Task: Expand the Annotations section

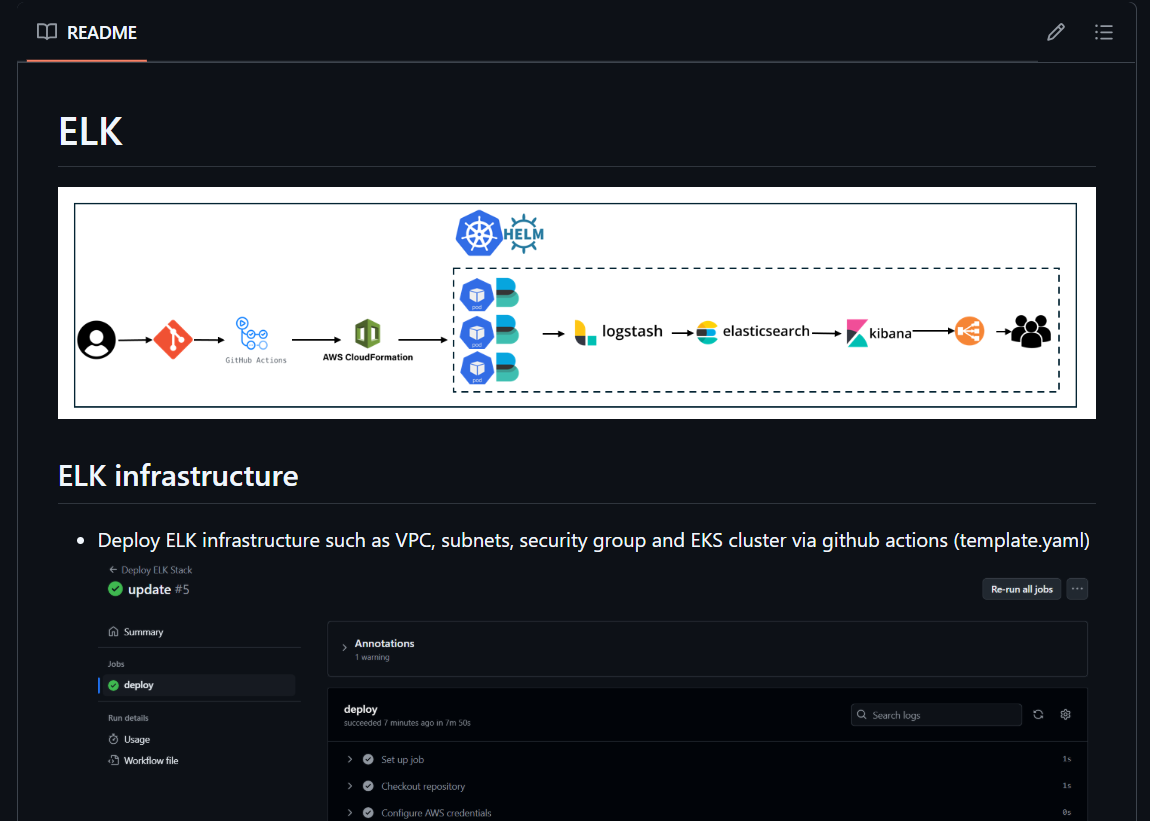Action: 384,644
